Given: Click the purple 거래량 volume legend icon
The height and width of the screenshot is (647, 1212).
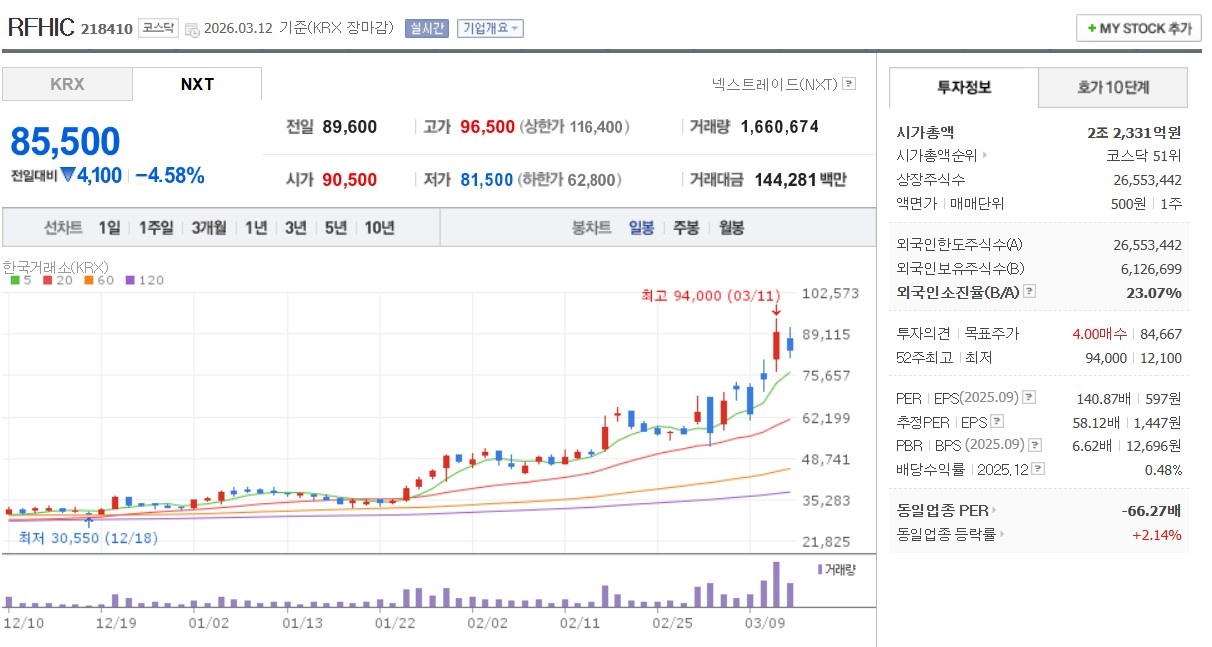Looking at the screenshot, I should [x=818, y=567].
